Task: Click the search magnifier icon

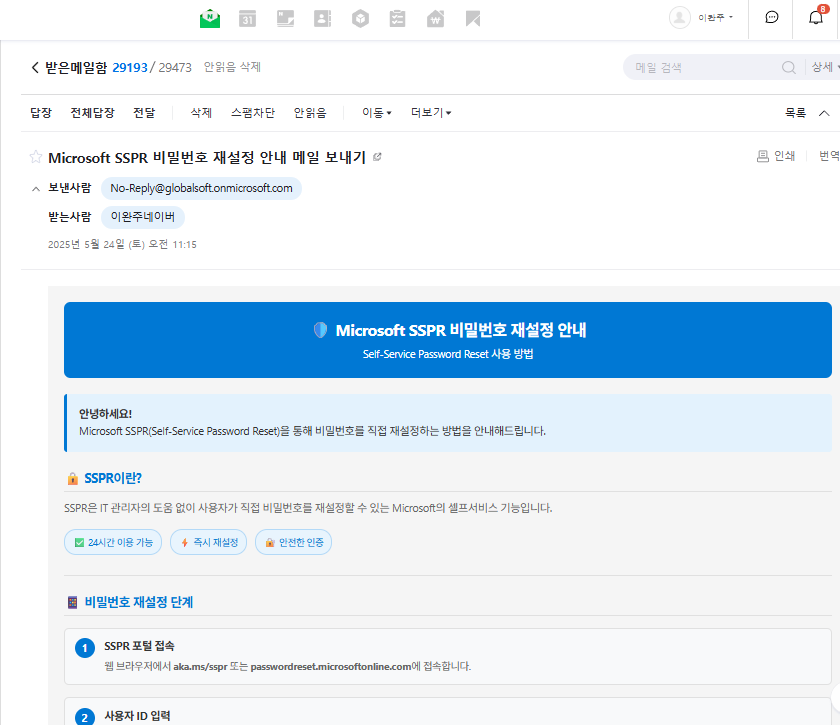Action: 788,68
